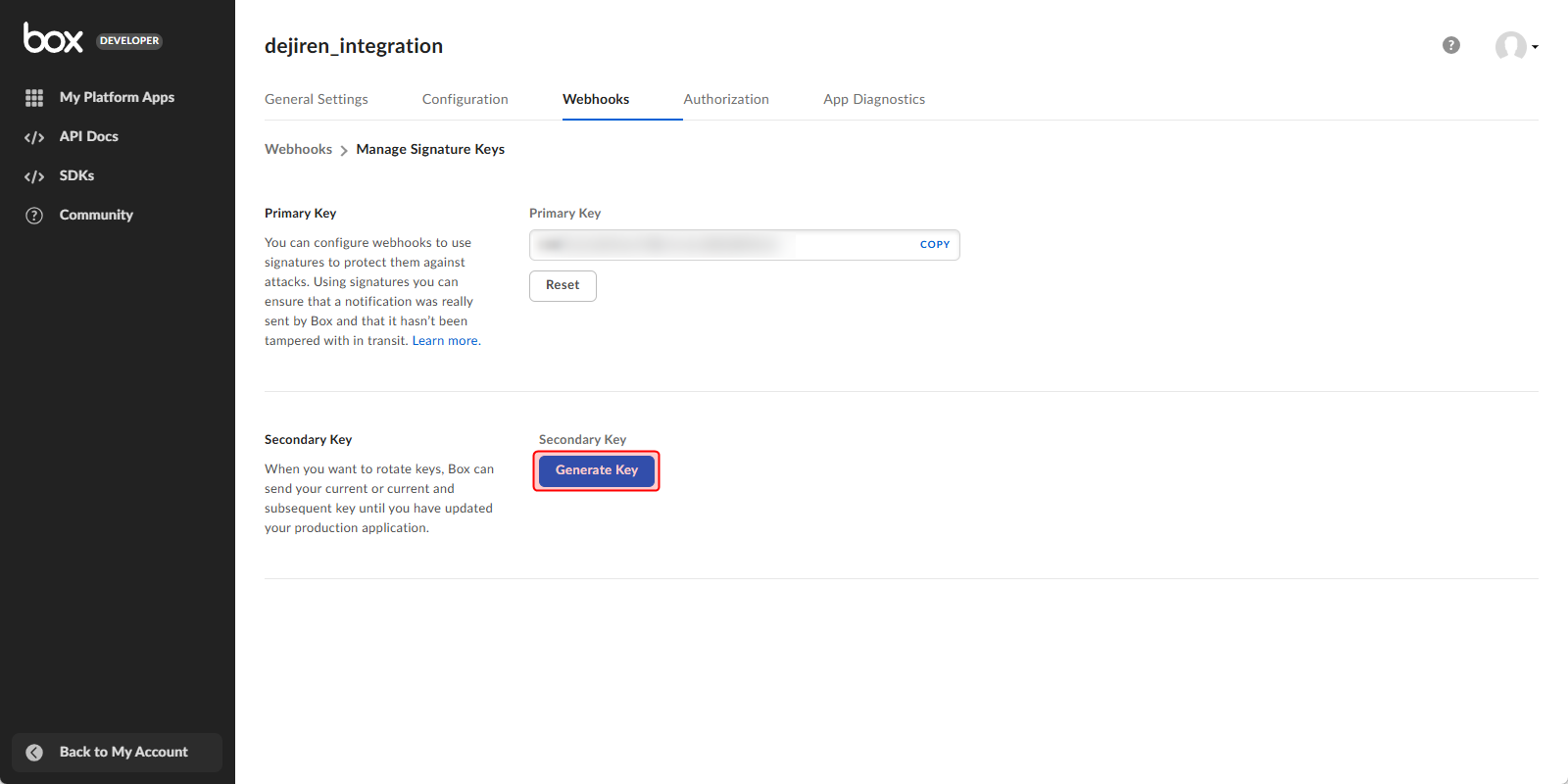This screenshot has height=784, width=1568.
Task: Click the Community question mark icon
Action: click(34, 216)
